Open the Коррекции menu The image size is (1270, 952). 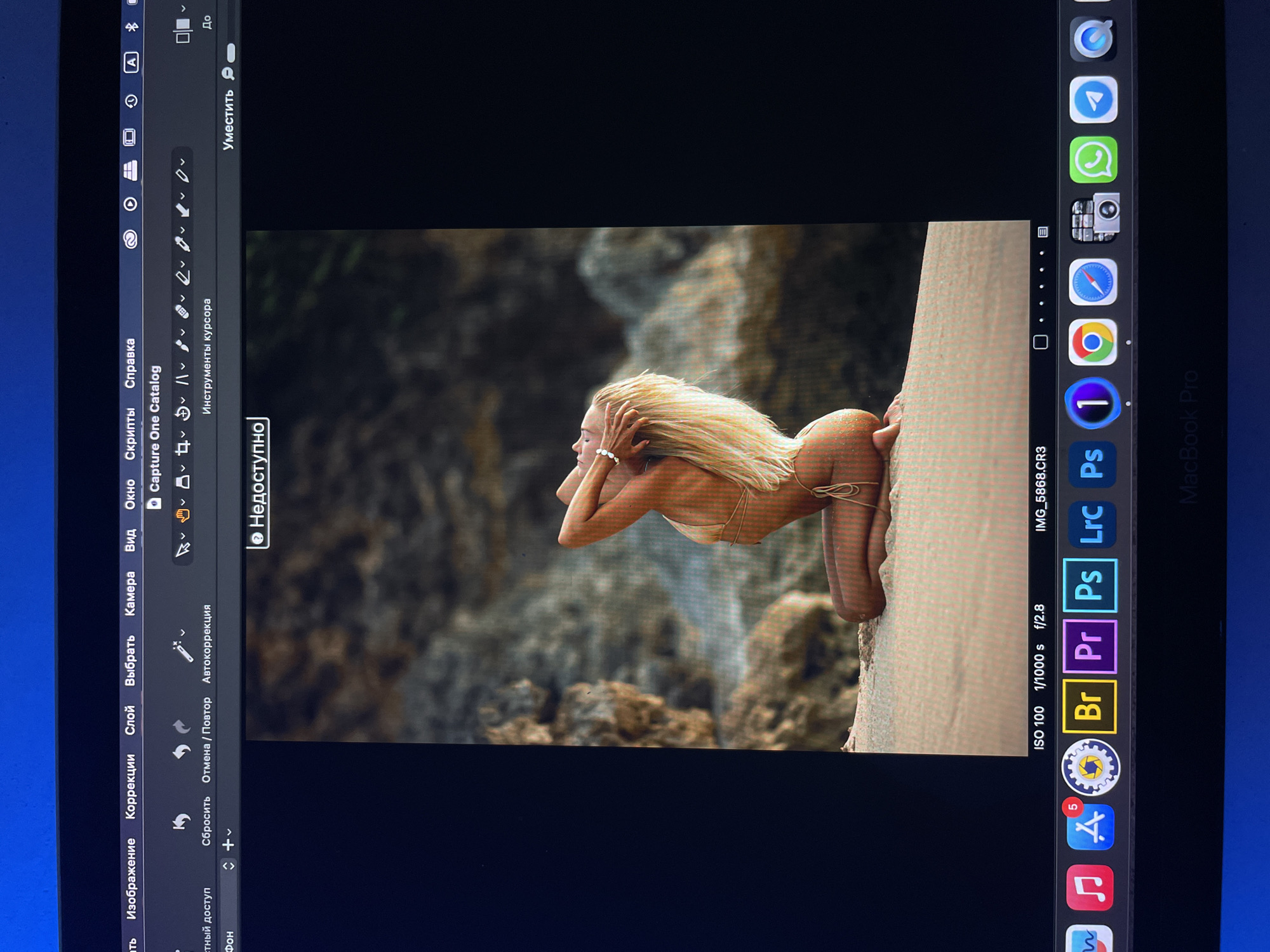click(131, 786)
